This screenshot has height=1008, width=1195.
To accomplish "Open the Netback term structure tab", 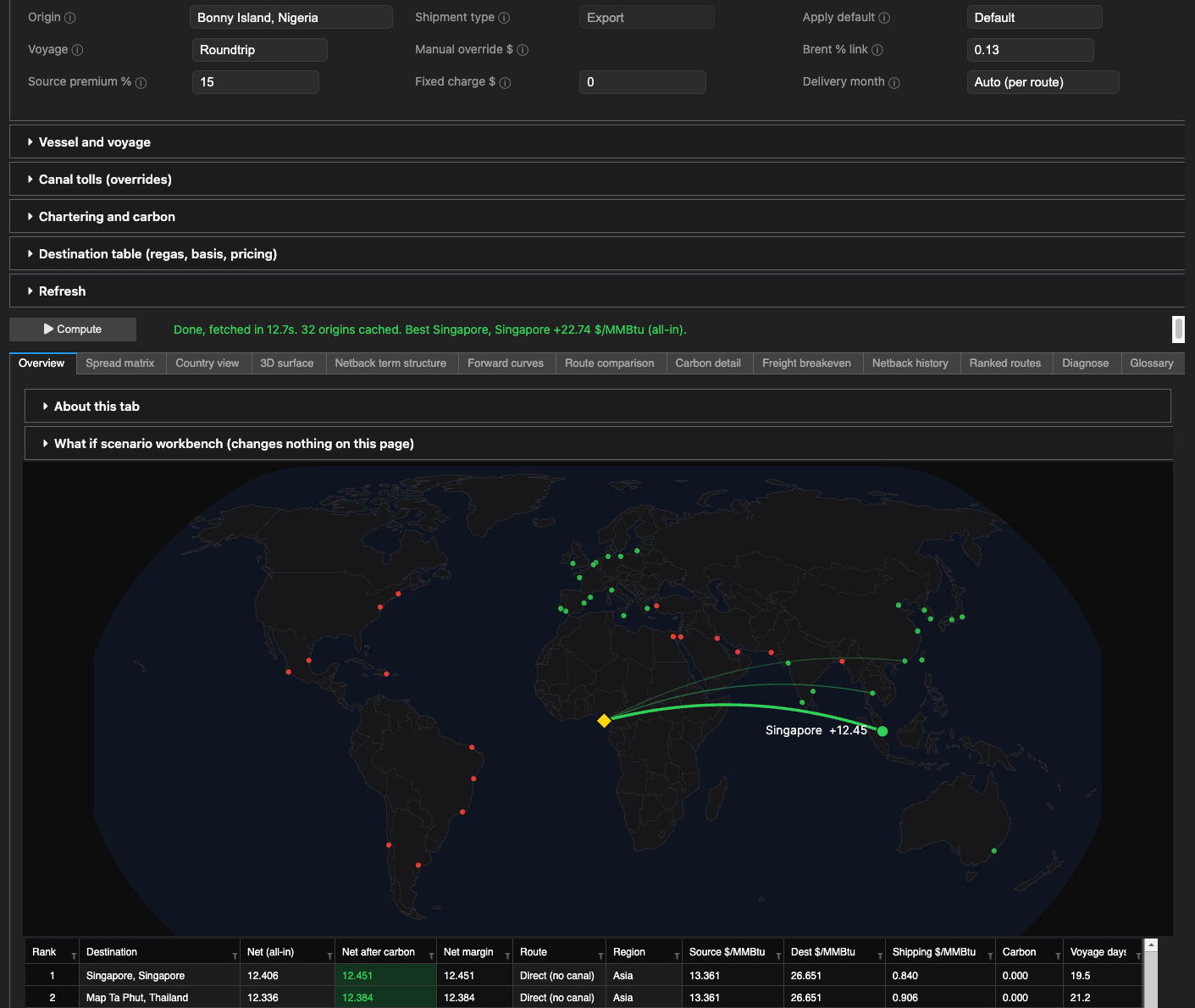I will (390, 363).
